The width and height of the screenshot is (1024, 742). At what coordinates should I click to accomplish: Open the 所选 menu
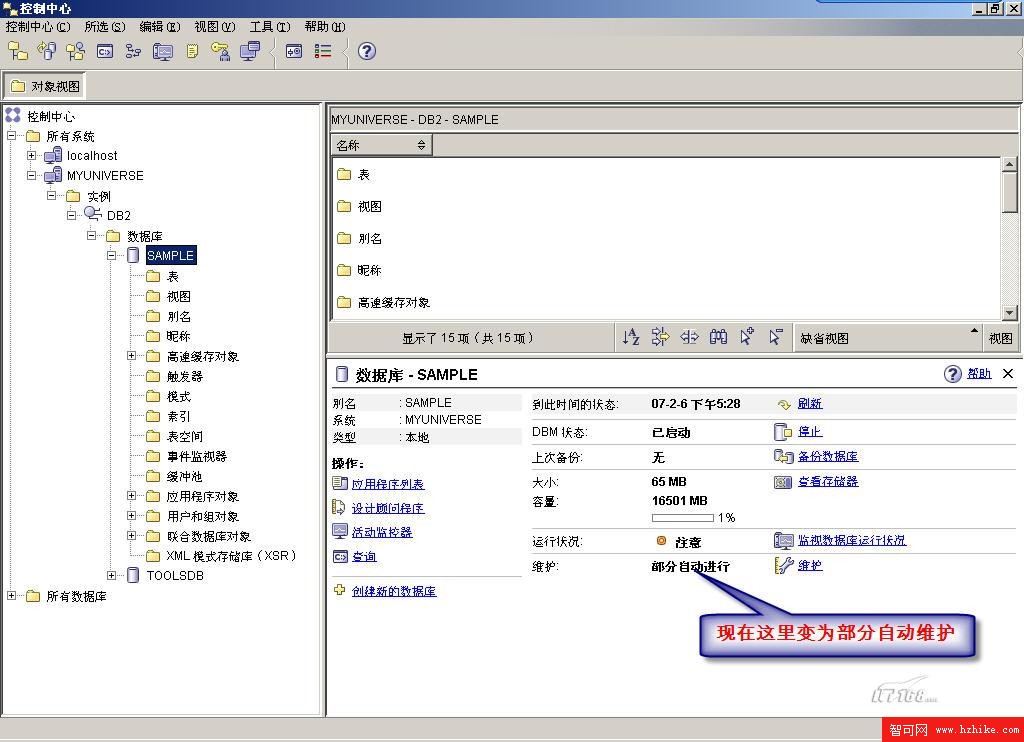[104, 27]
